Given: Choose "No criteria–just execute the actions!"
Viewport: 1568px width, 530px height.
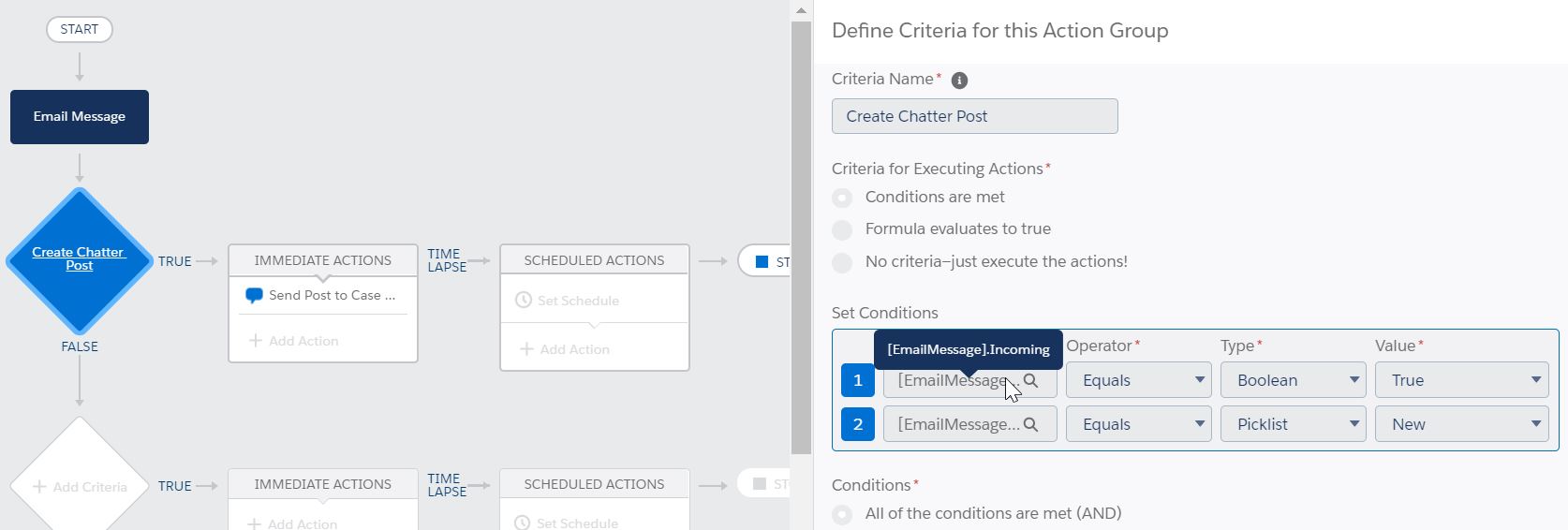Looking at the screenshot, I should pos(842,262).
